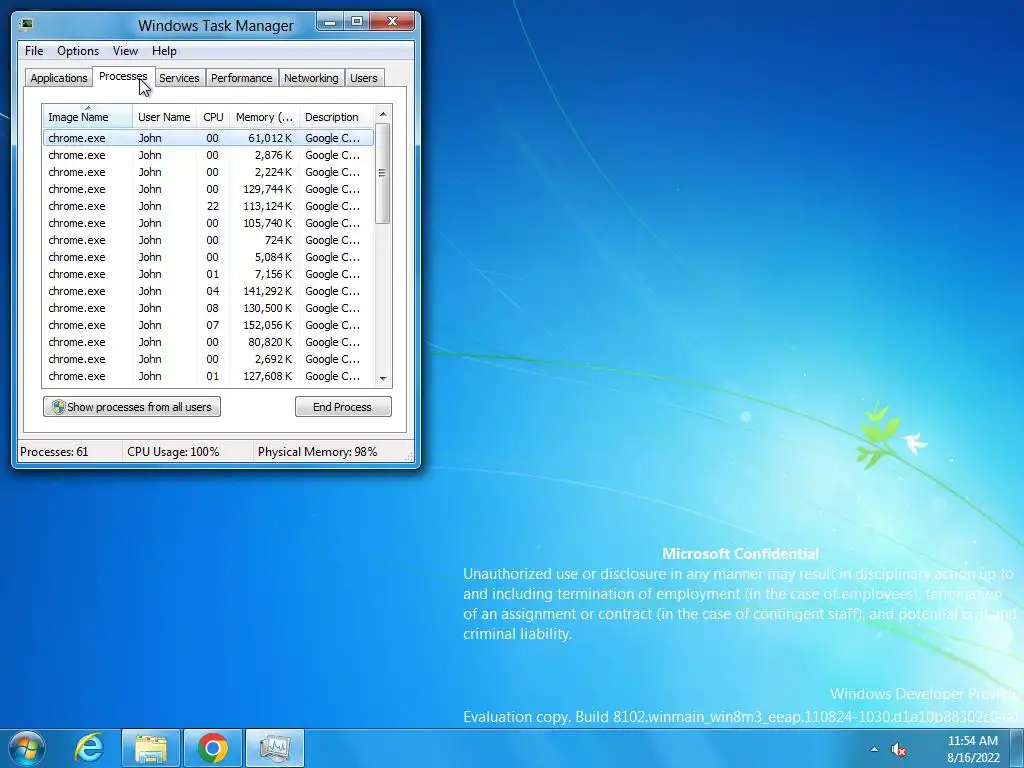Switch to the Performance tab
This screenshot has width=1024, height=768.
pyautogui.click(x=242, y=78)
